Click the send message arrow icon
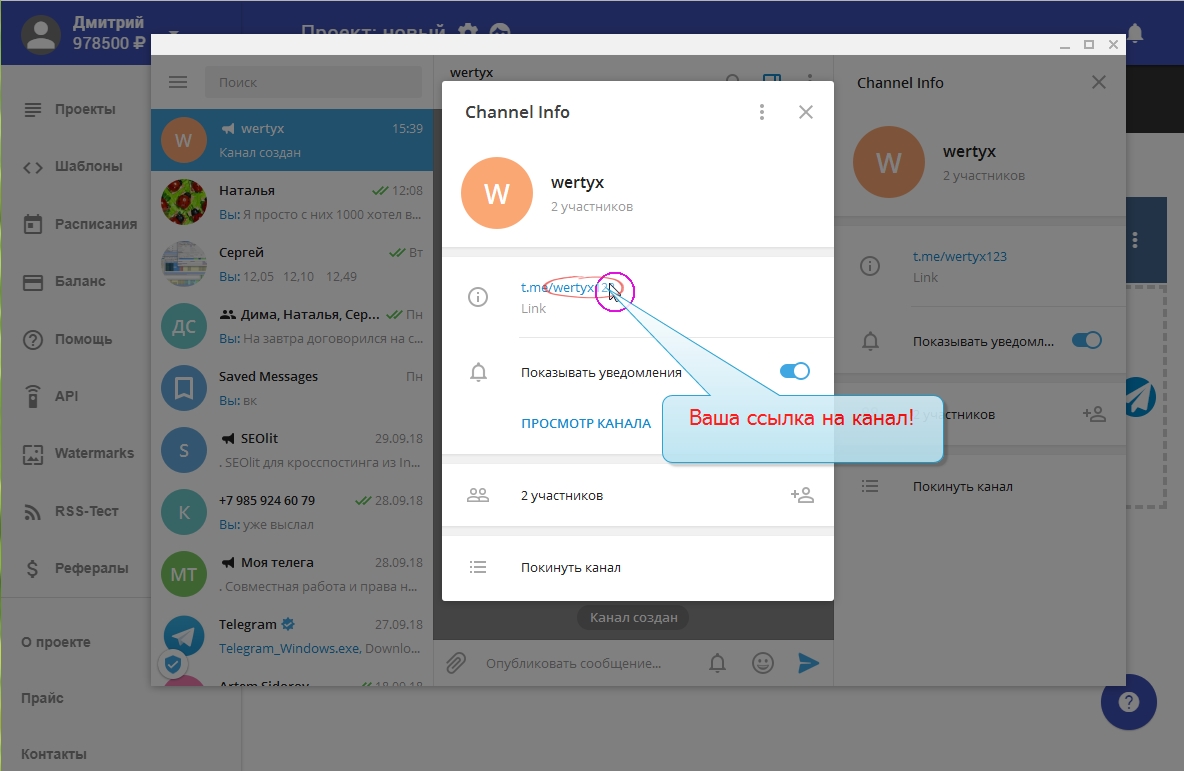1184x771 pixels. 808,663
